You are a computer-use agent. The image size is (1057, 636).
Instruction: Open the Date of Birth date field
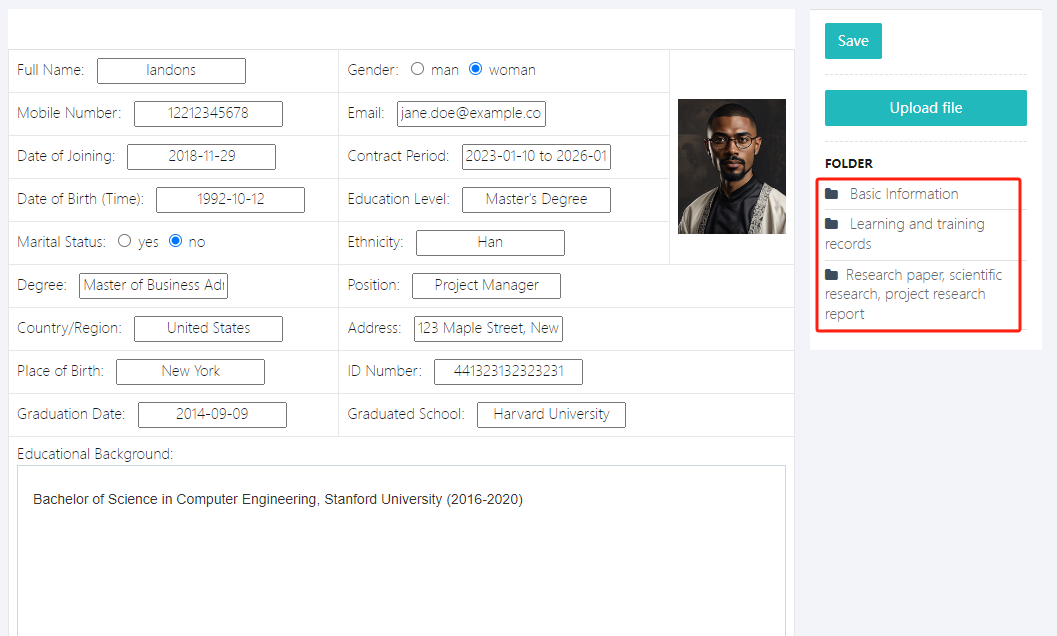pos(230,200)
